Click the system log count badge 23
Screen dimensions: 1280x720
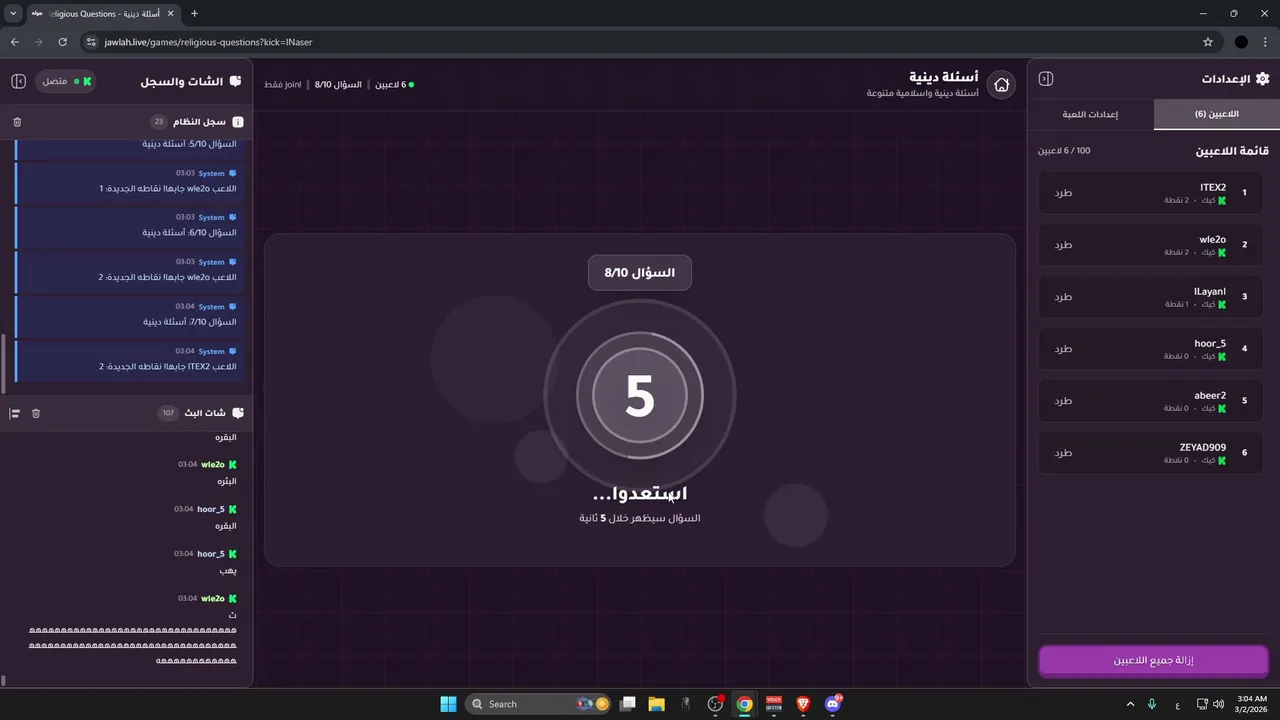(x=158, y=122)
